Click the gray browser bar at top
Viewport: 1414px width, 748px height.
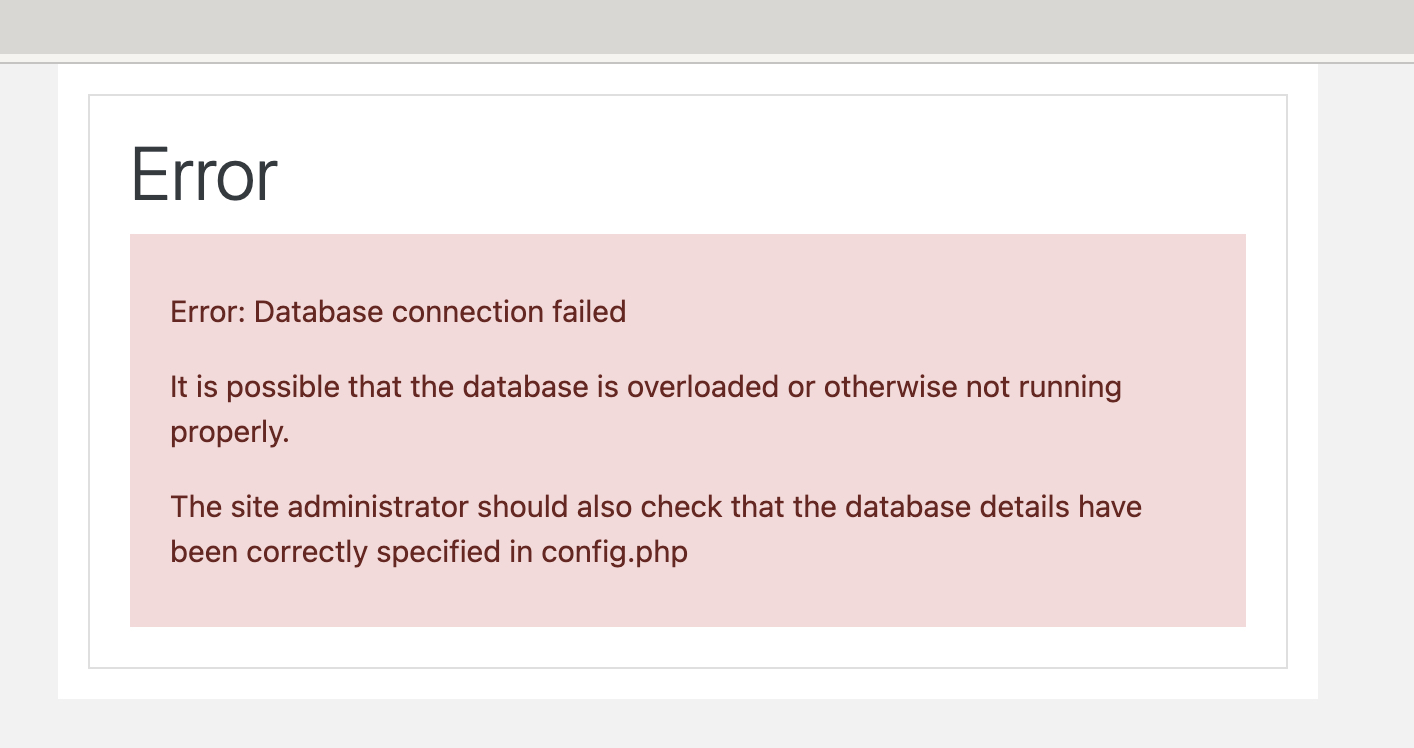pos(707,27)
